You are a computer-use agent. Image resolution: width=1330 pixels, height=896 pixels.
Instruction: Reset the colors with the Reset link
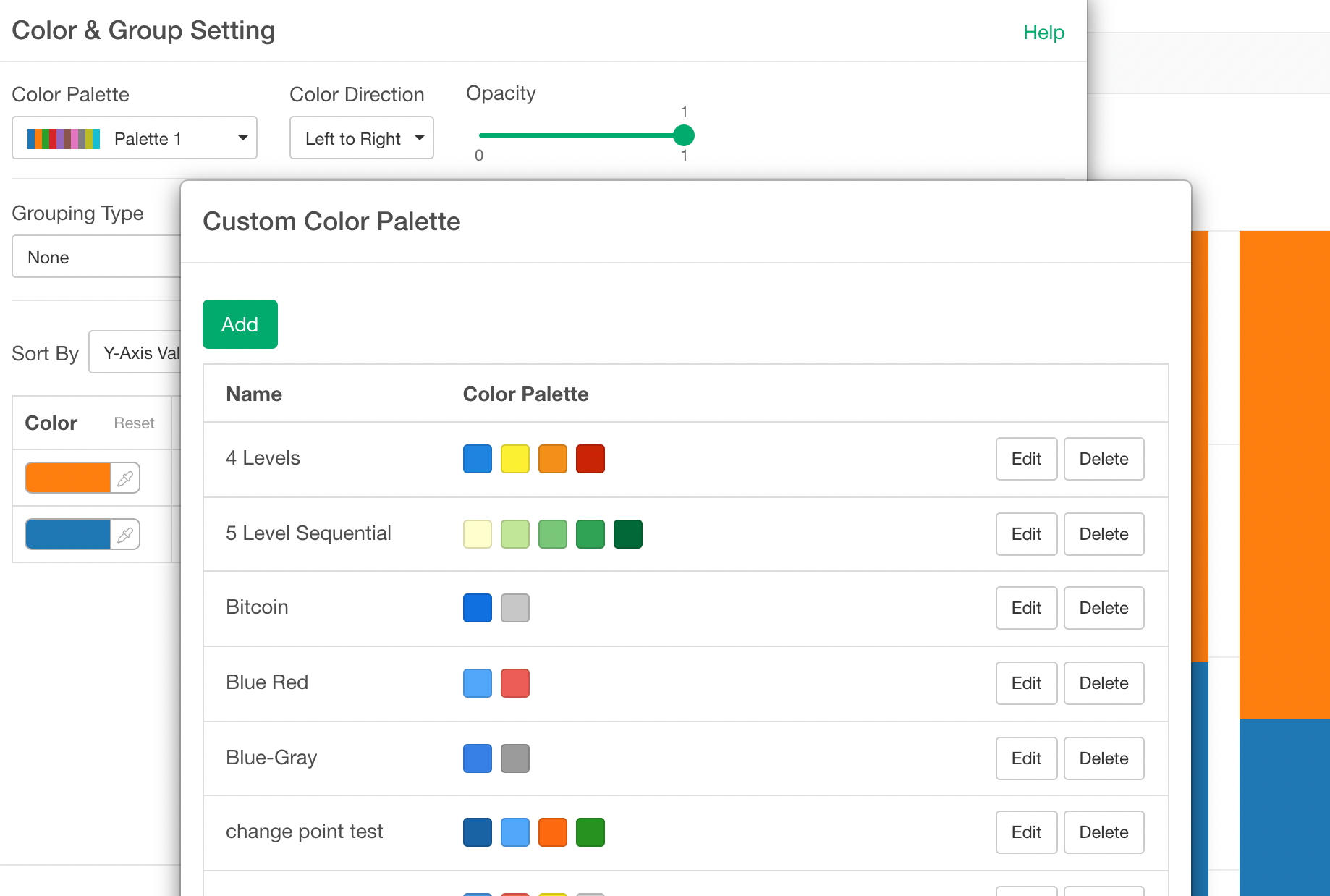[x=134, y=423]
